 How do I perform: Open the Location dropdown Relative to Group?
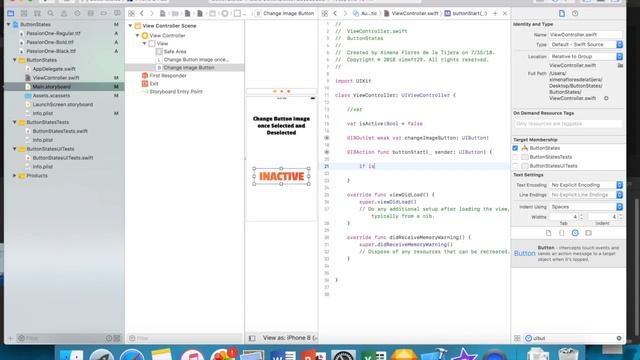click(586, 56)
